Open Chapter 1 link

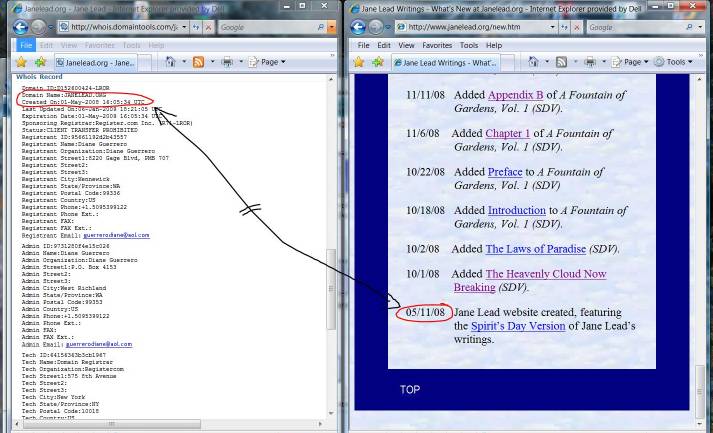pos(507,134)
